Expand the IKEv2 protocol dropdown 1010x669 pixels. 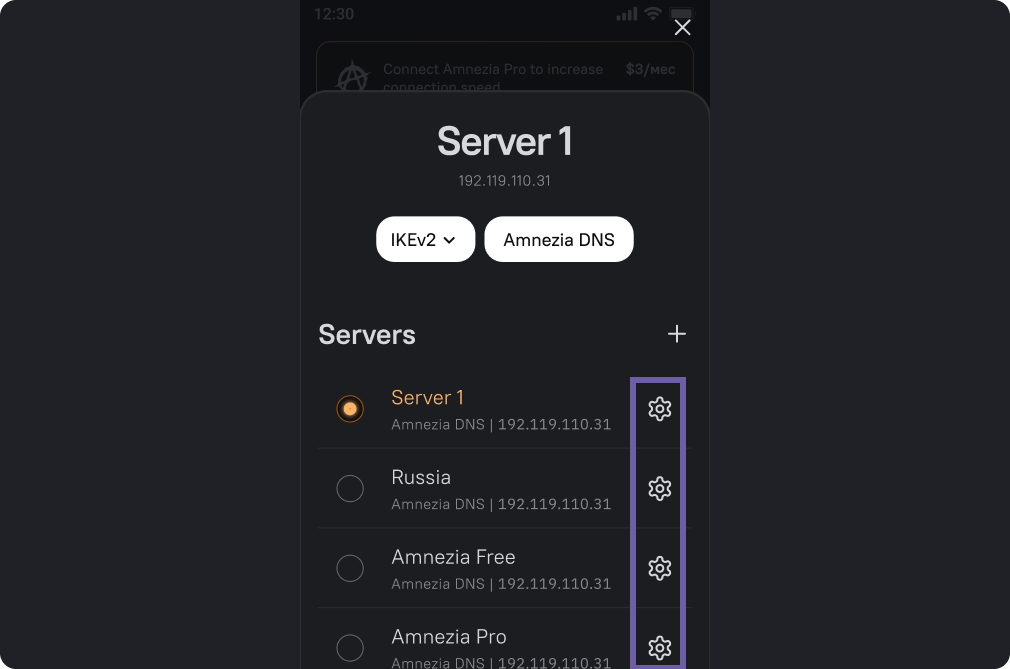coord(425,240)
